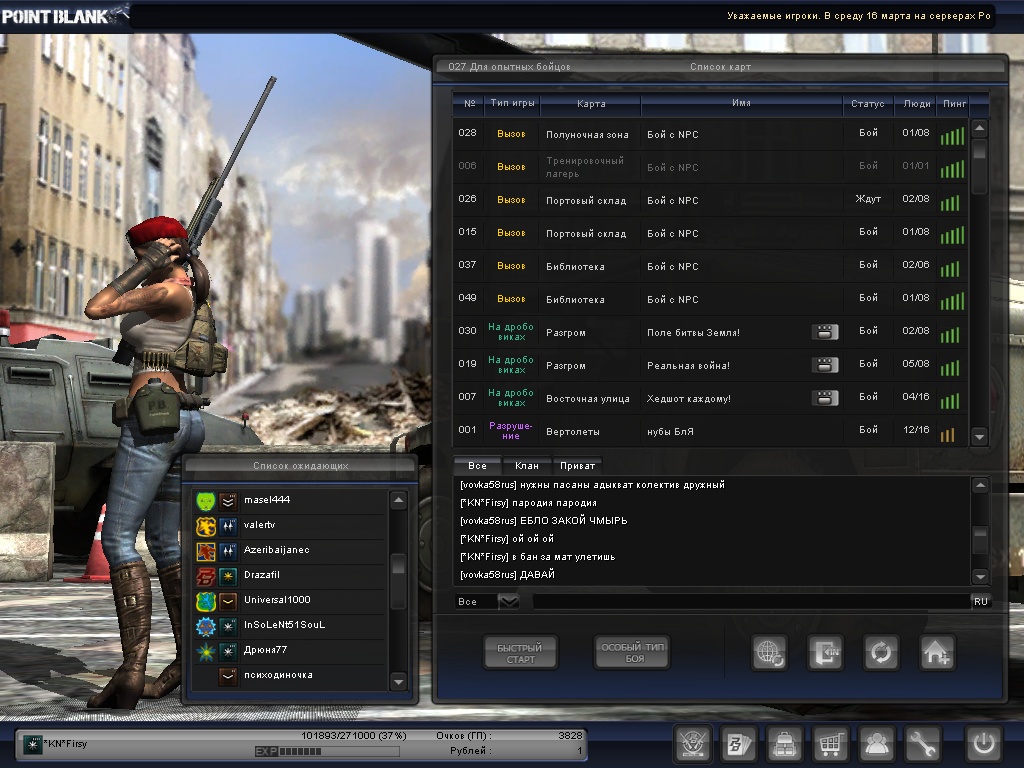Click the Особый тип боя button
This screenshot has height=768, width=1024.
(x=632, y=653)
